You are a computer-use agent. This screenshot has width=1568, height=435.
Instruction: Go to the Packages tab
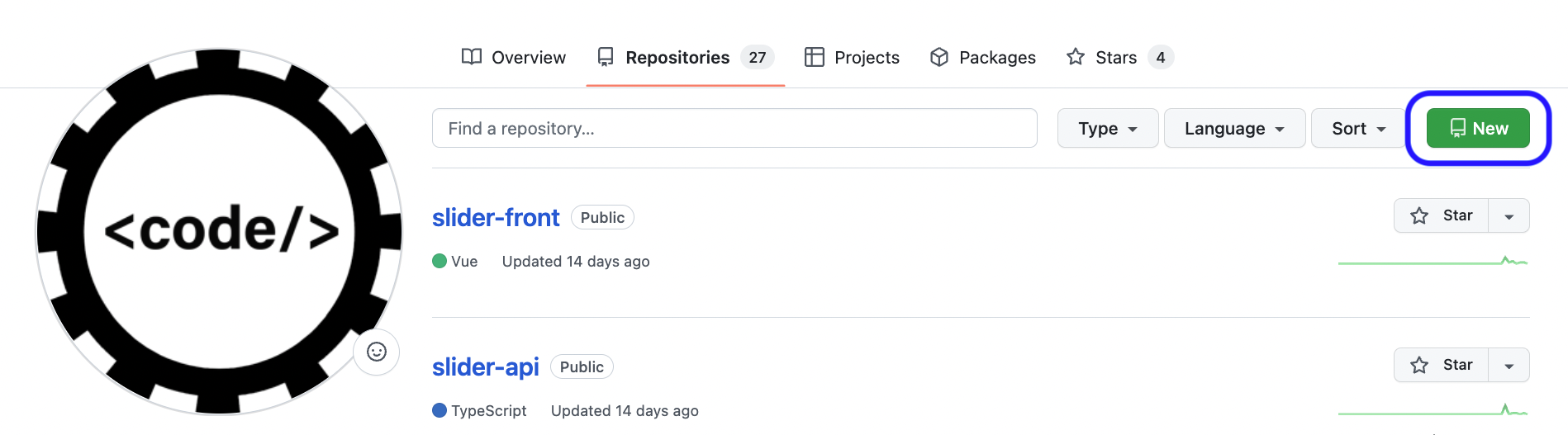(x=982, y=58)
